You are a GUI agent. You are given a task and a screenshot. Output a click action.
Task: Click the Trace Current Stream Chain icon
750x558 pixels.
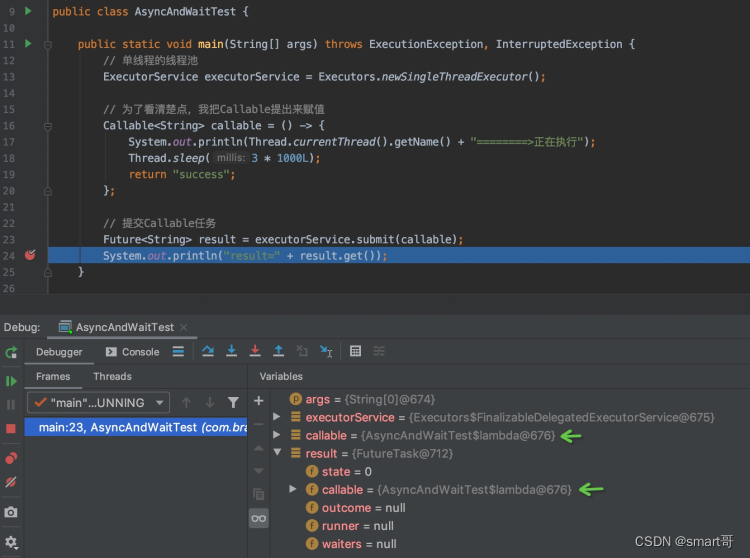coord(379,351)
